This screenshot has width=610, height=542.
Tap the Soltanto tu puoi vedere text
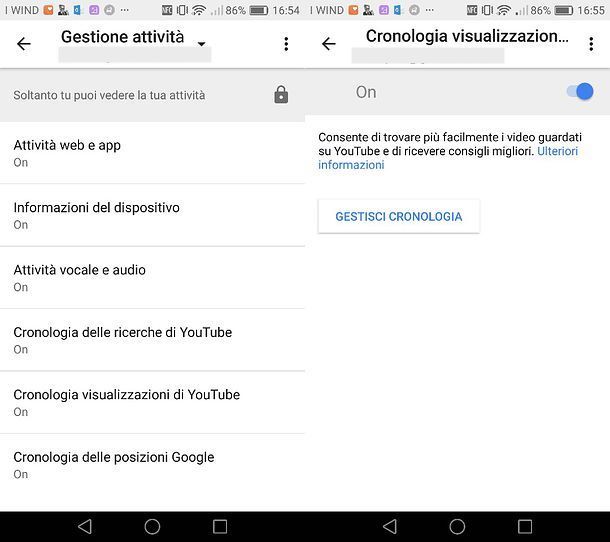[x=109, y=95]
